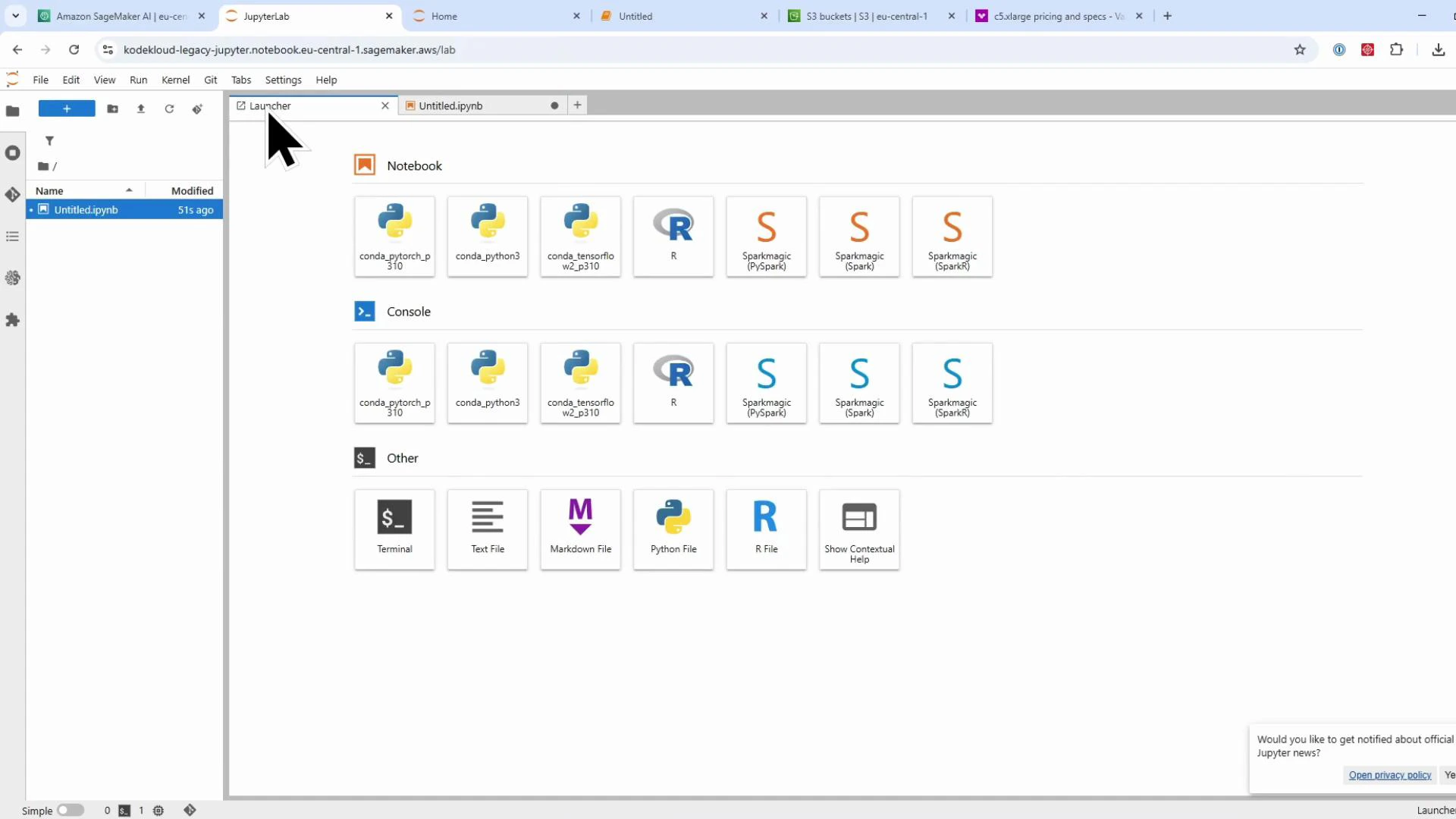This screenshot has height=819, width=1456.
Task: Open the Kernel menu
Action: [176, 80]
